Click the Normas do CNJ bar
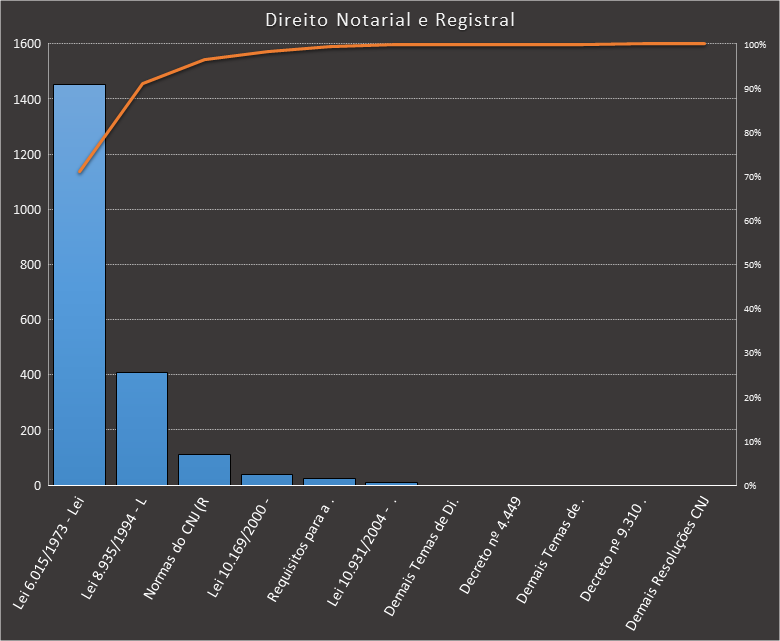Image resolution: width=780 pixels, height=641 pixels. click(204, 469)
